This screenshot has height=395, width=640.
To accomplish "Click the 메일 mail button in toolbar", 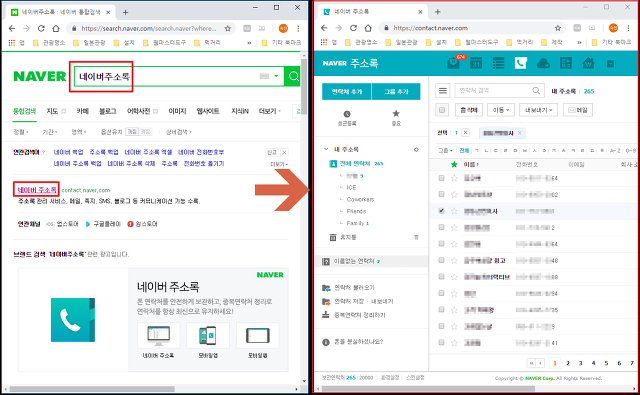I will 578,110.
